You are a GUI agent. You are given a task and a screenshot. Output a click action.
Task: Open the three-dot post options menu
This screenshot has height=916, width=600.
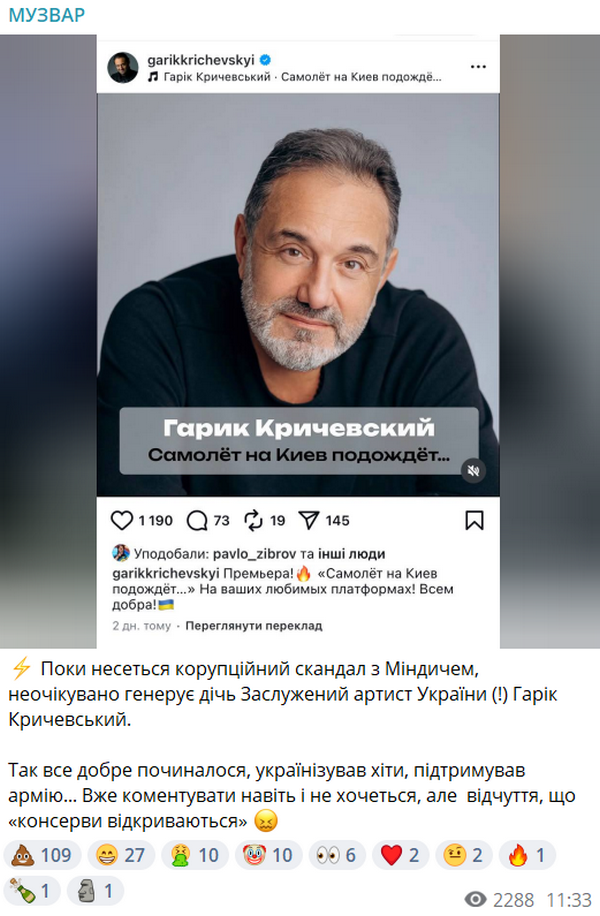click(478, 67)
